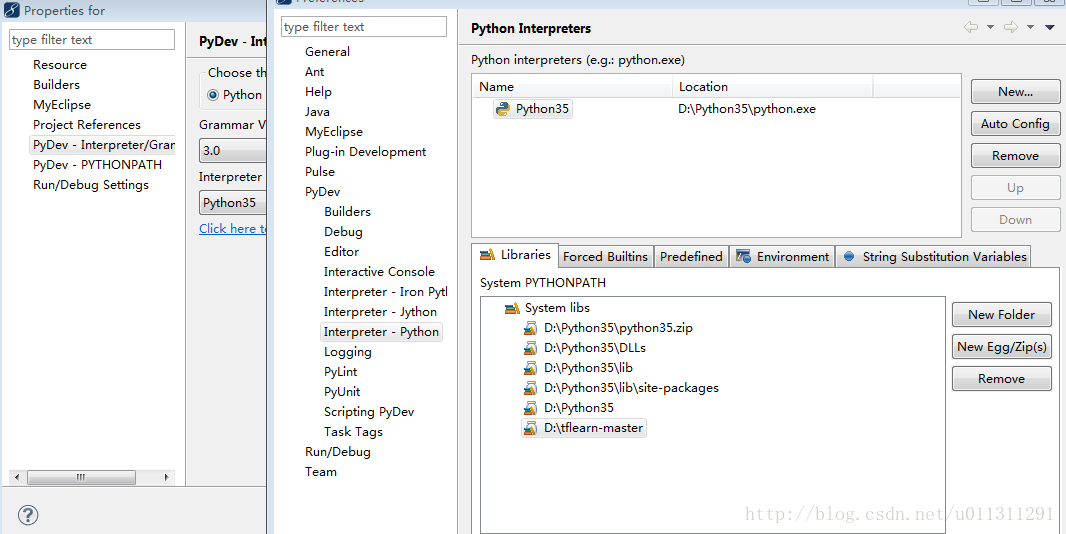Click the scroll right arrow in Properties tree

click(x=167, y=478)
